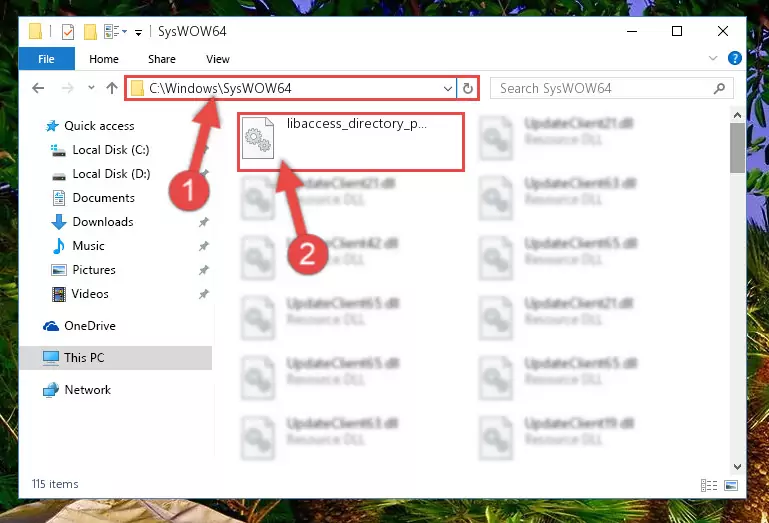
Task: Go up one folder level
Action: pos(112,88)
